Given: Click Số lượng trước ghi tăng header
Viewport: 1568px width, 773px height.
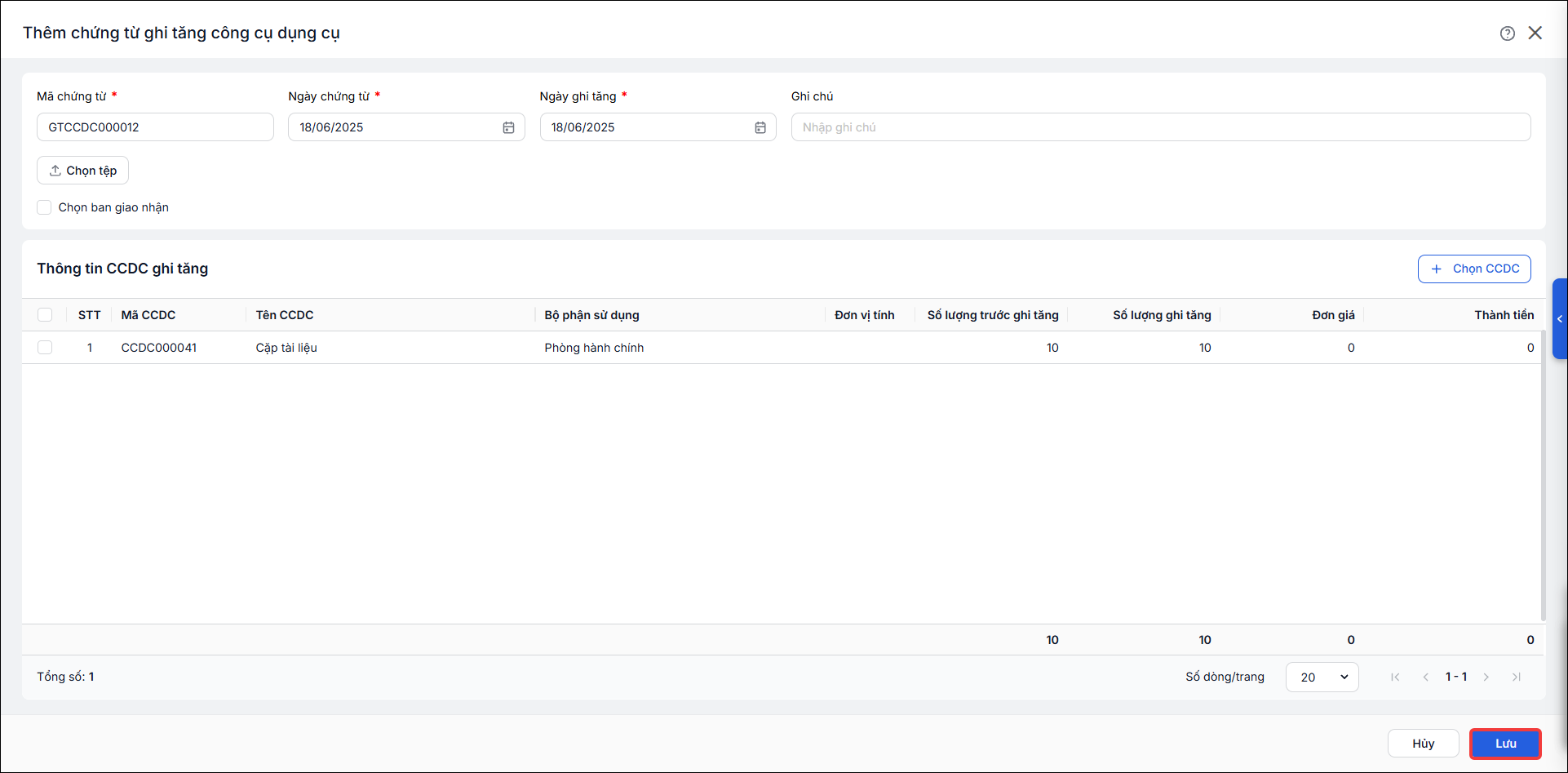Looking at the screenshot, I should 993,315.
